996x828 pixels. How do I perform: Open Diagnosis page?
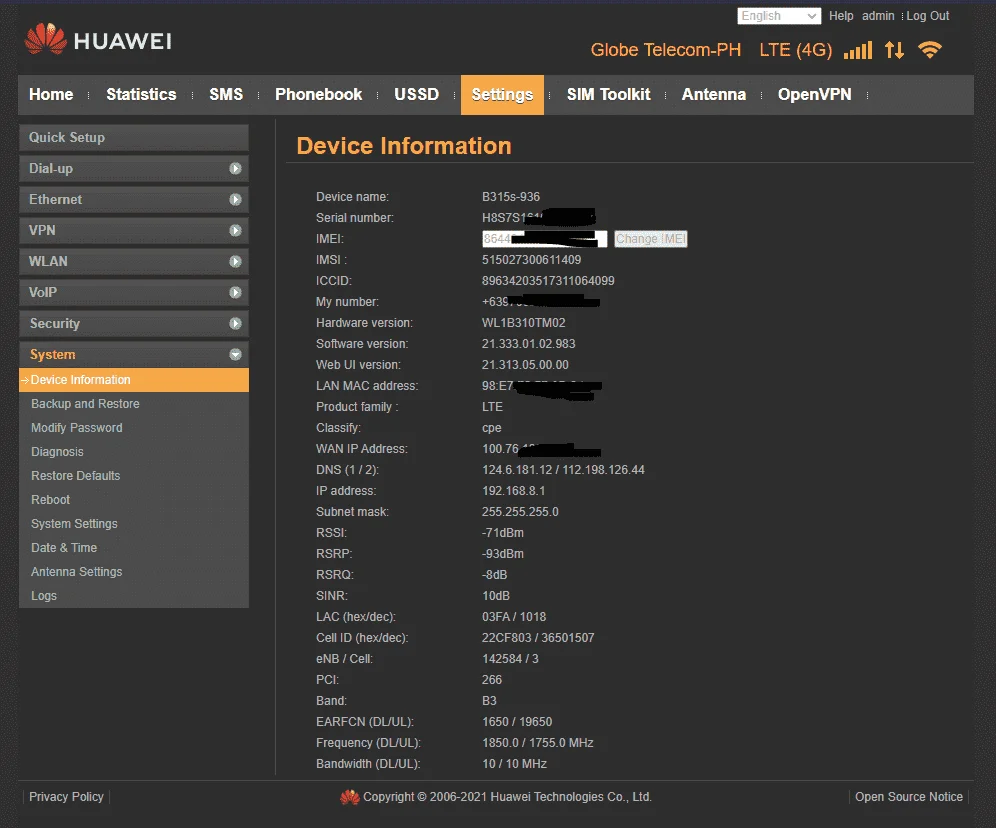pyautogui.click(x=57, y=452)
